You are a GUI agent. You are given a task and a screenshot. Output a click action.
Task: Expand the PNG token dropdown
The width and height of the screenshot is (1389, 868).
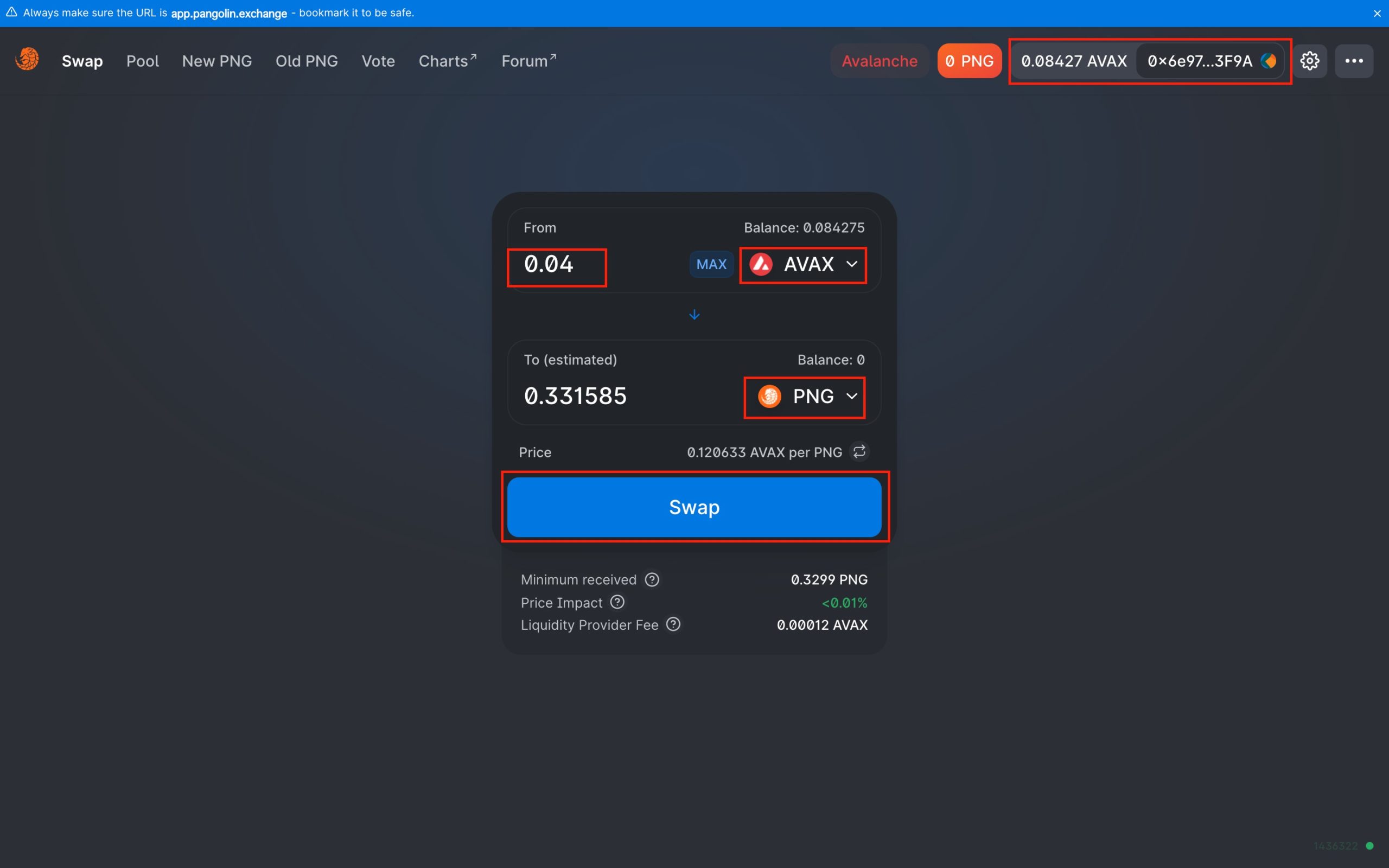805,397
